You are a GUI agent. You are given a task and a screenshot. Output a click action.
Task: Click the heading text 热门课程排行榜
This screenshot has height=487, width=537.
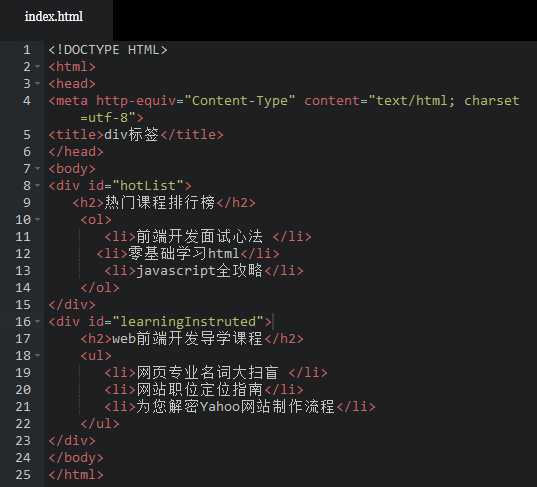160,202
